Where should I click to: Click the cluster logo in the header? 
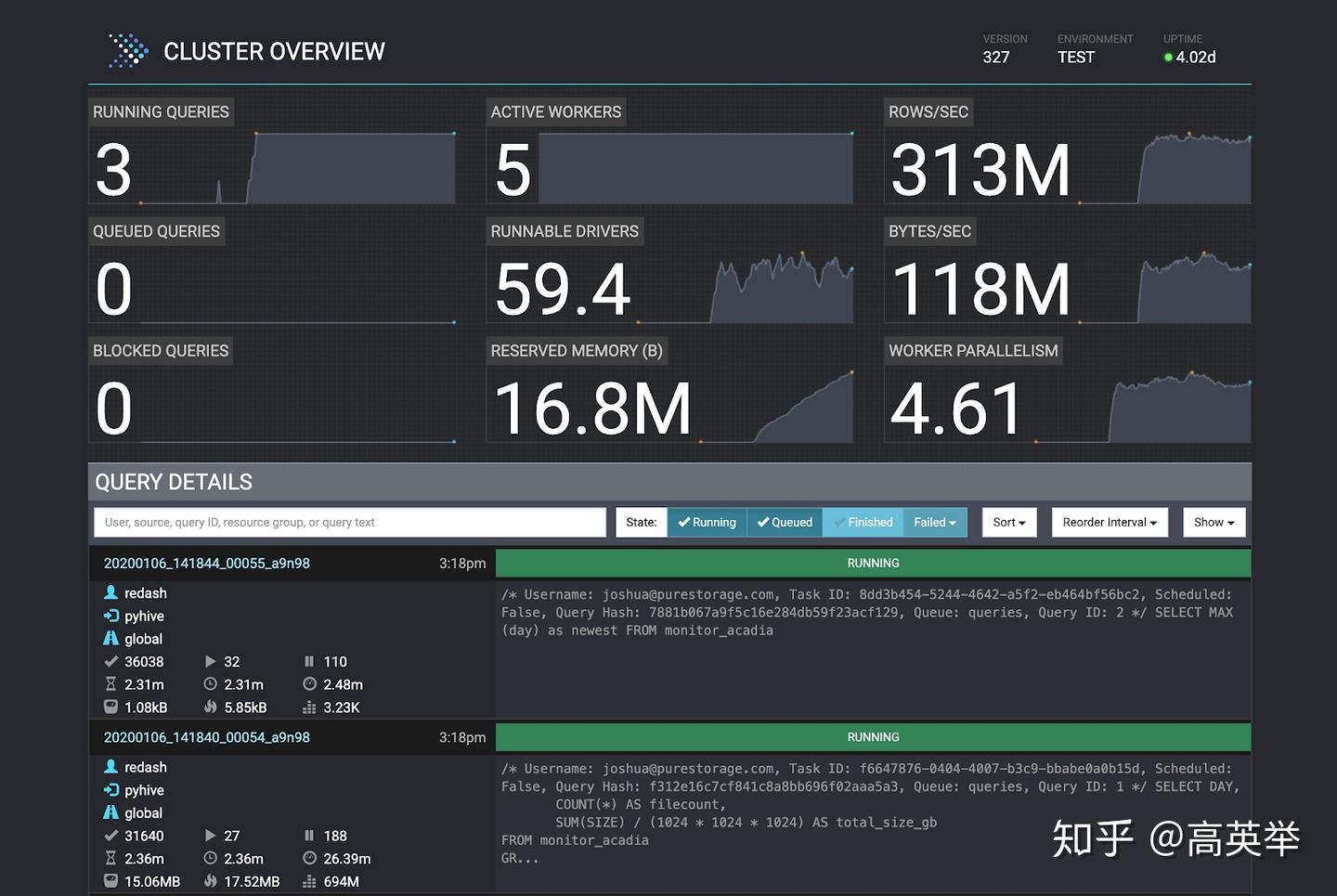tap(127, 51)
